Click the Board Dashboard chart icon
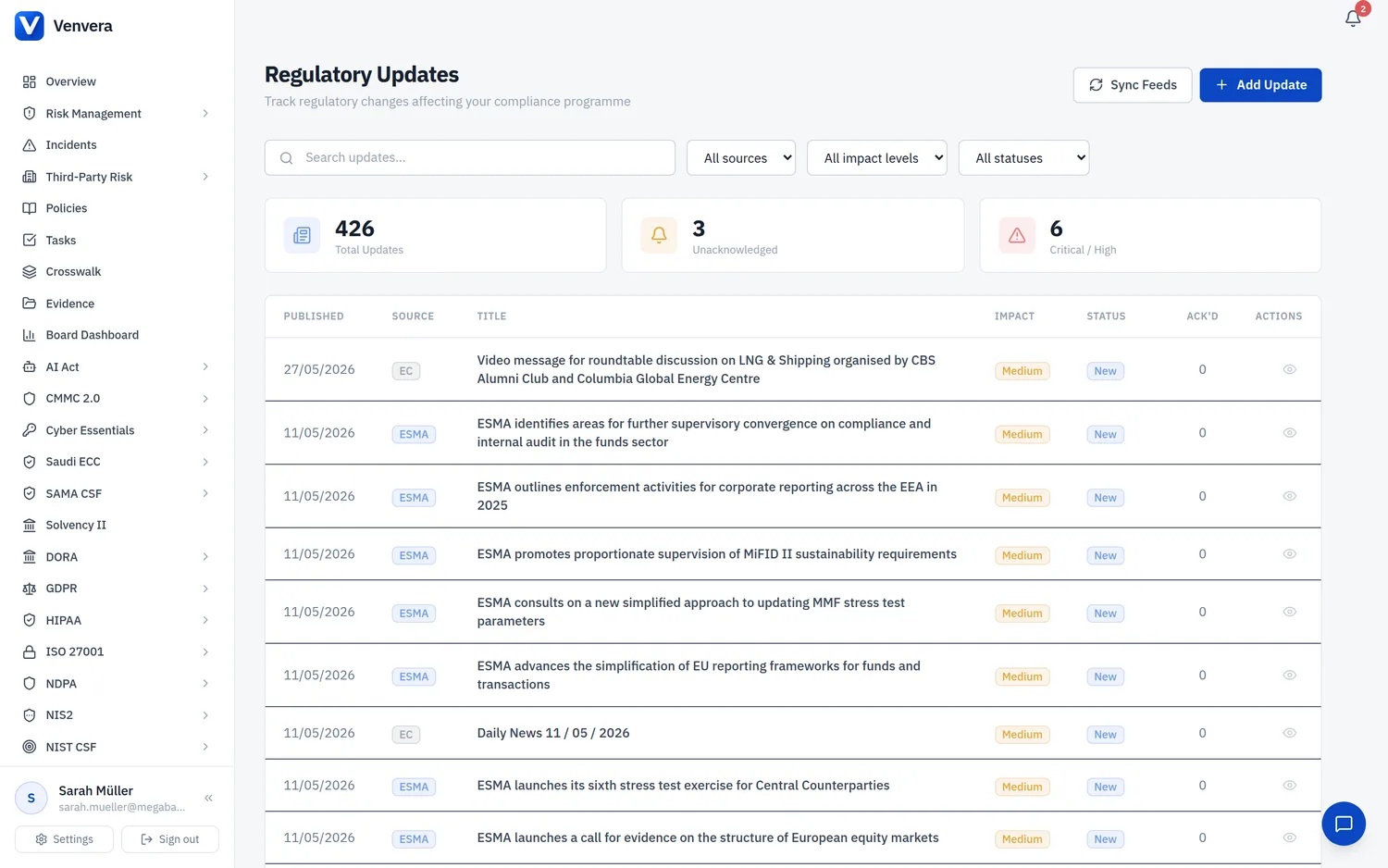Viewport: 1388px width, 868px height. (30, 335)
